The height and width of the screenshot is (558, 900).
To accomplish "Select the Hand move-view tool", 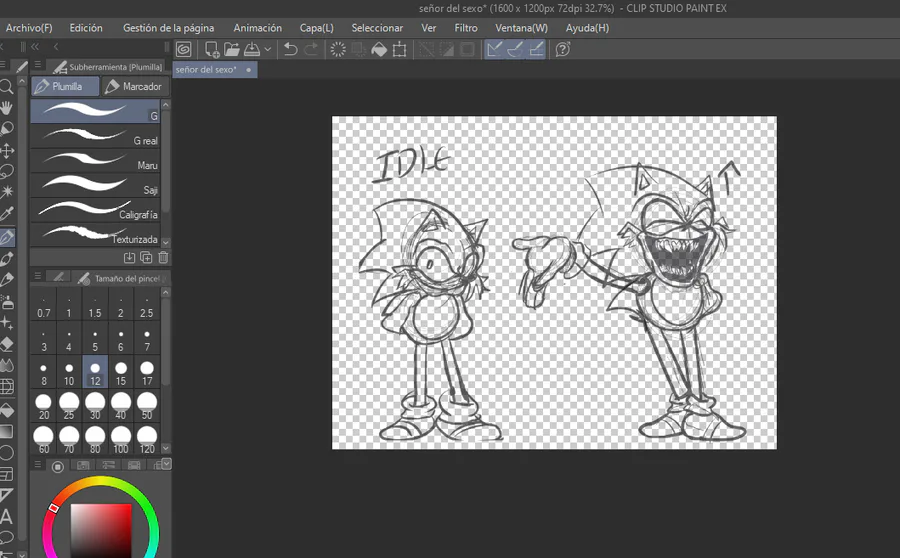I will click(x=7, y=107).
